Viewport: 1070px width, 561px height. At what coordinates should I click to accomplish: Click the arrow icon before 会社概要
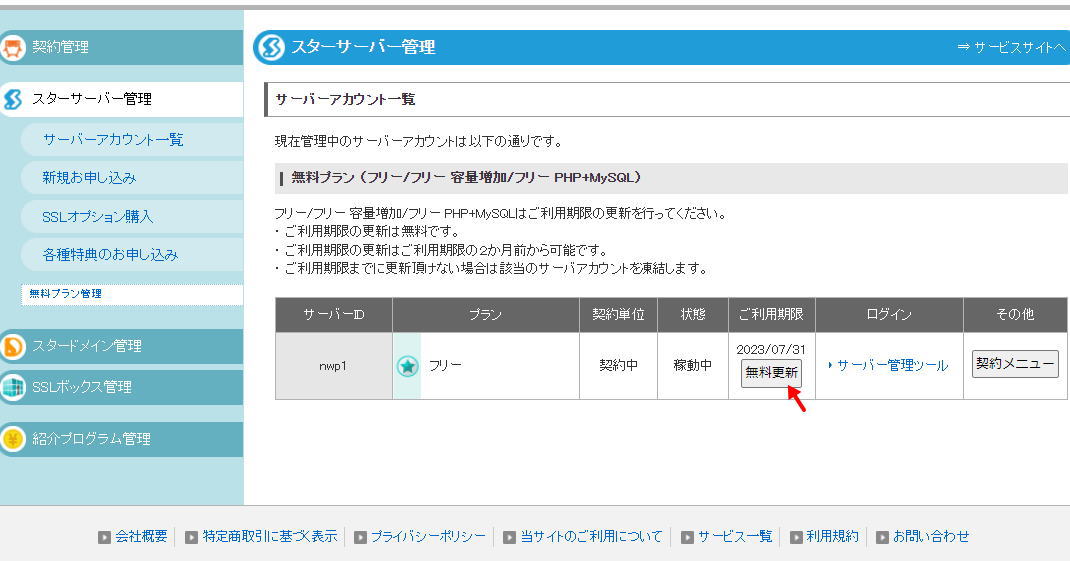pos(104,537)
